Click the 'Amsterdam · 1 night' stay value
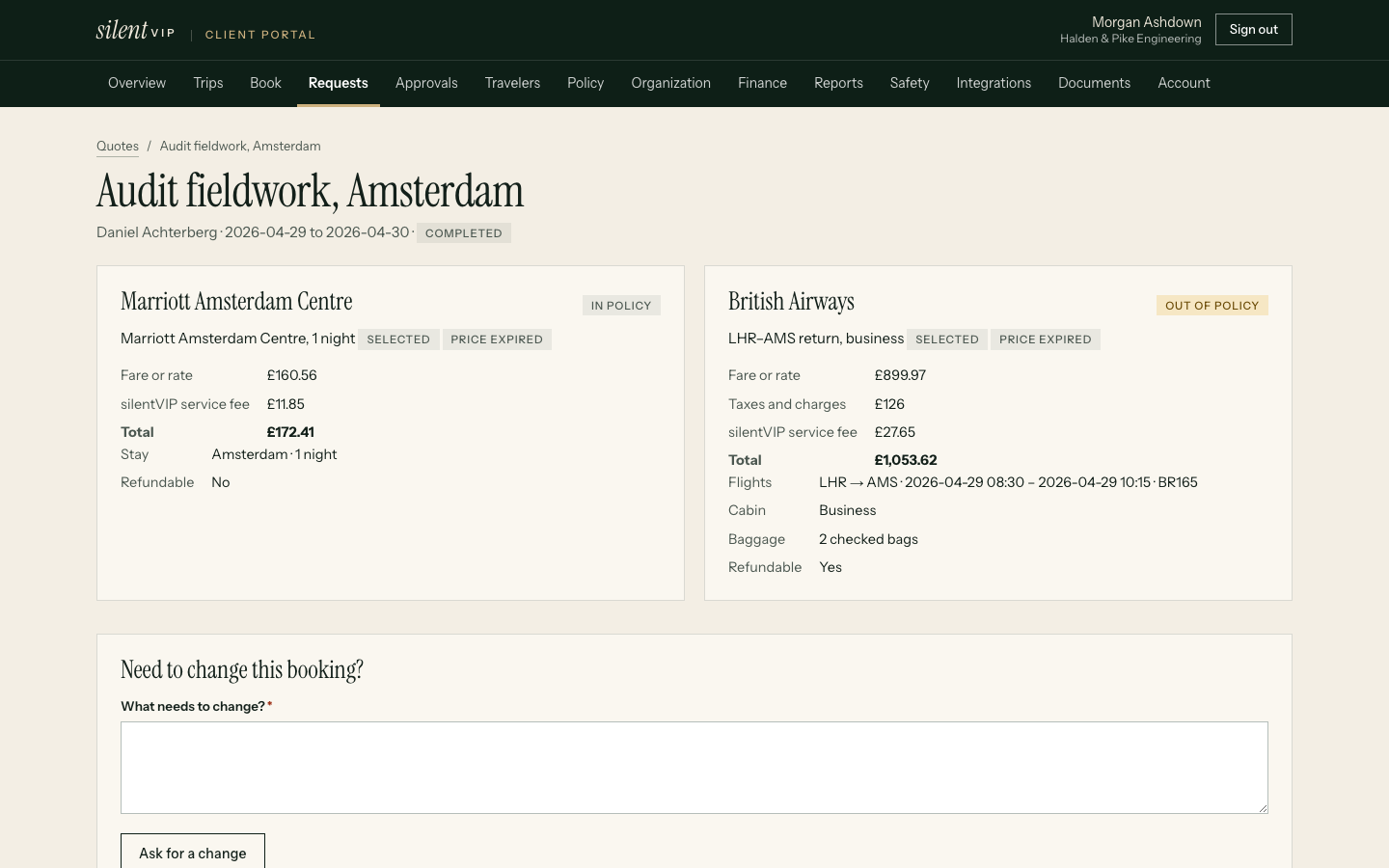 click(x=274, y=454)
